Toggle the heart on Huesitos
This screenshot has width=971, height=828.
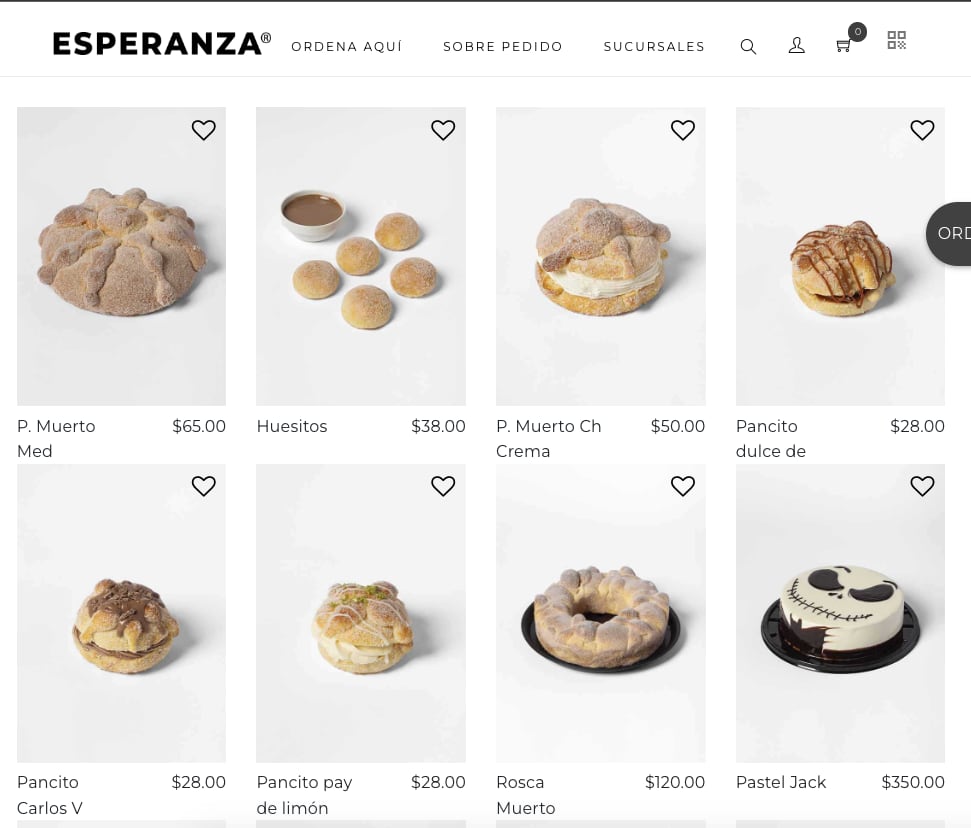click(x=443, y=130)
